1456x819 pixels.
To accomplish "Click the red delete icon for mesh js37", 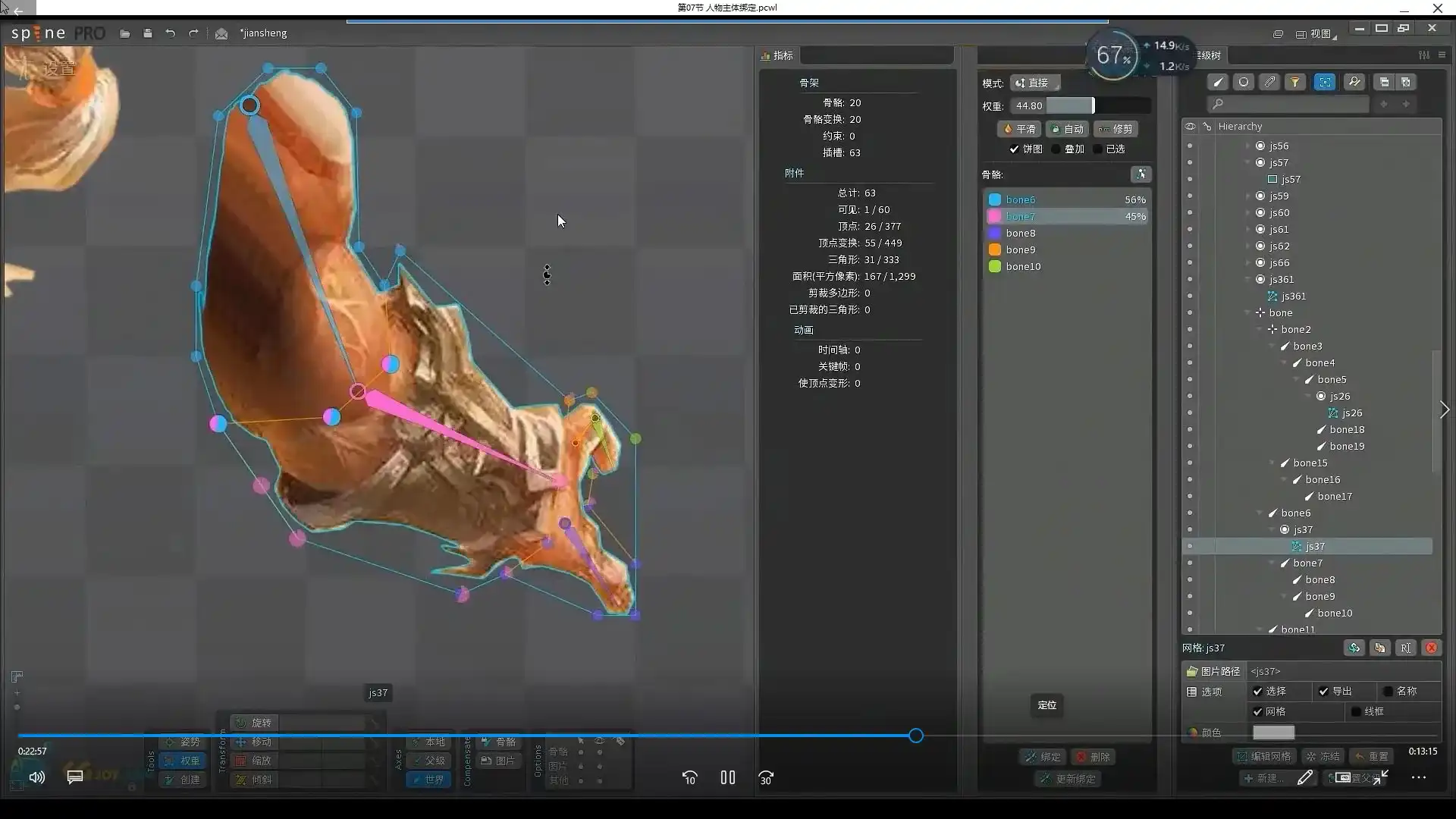I will 1431,648.
